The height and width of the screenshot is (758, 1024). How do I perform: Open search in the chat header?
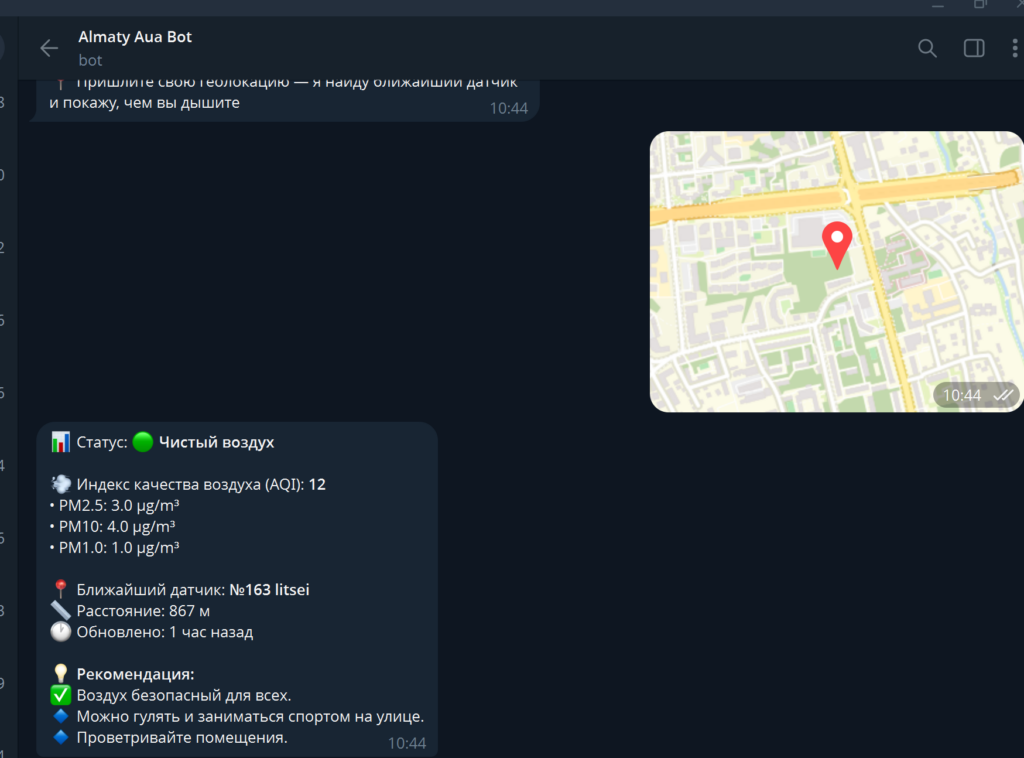[927, 48]
